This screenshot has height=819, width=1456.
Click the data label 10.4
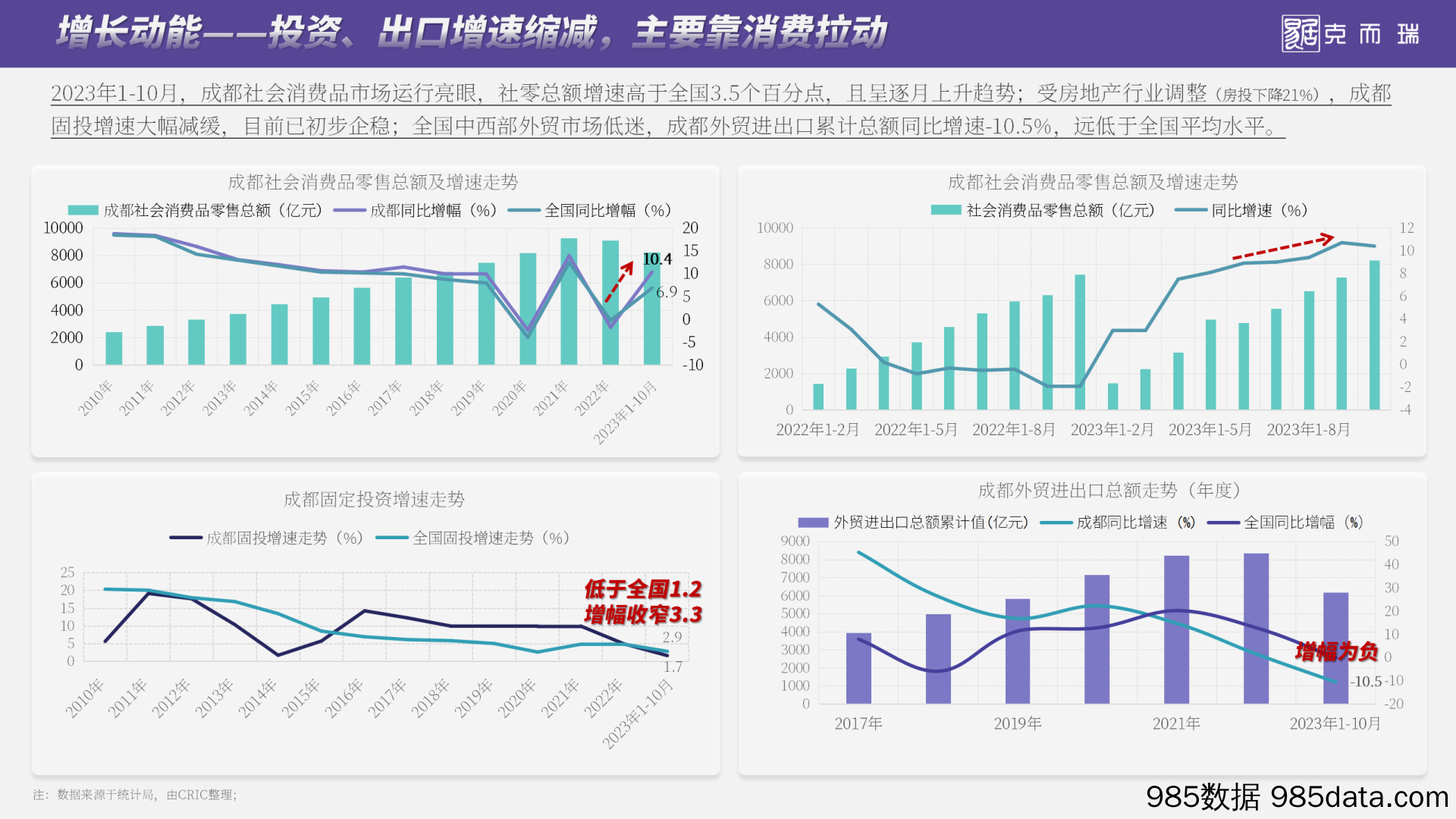click(x=657, y=259)
